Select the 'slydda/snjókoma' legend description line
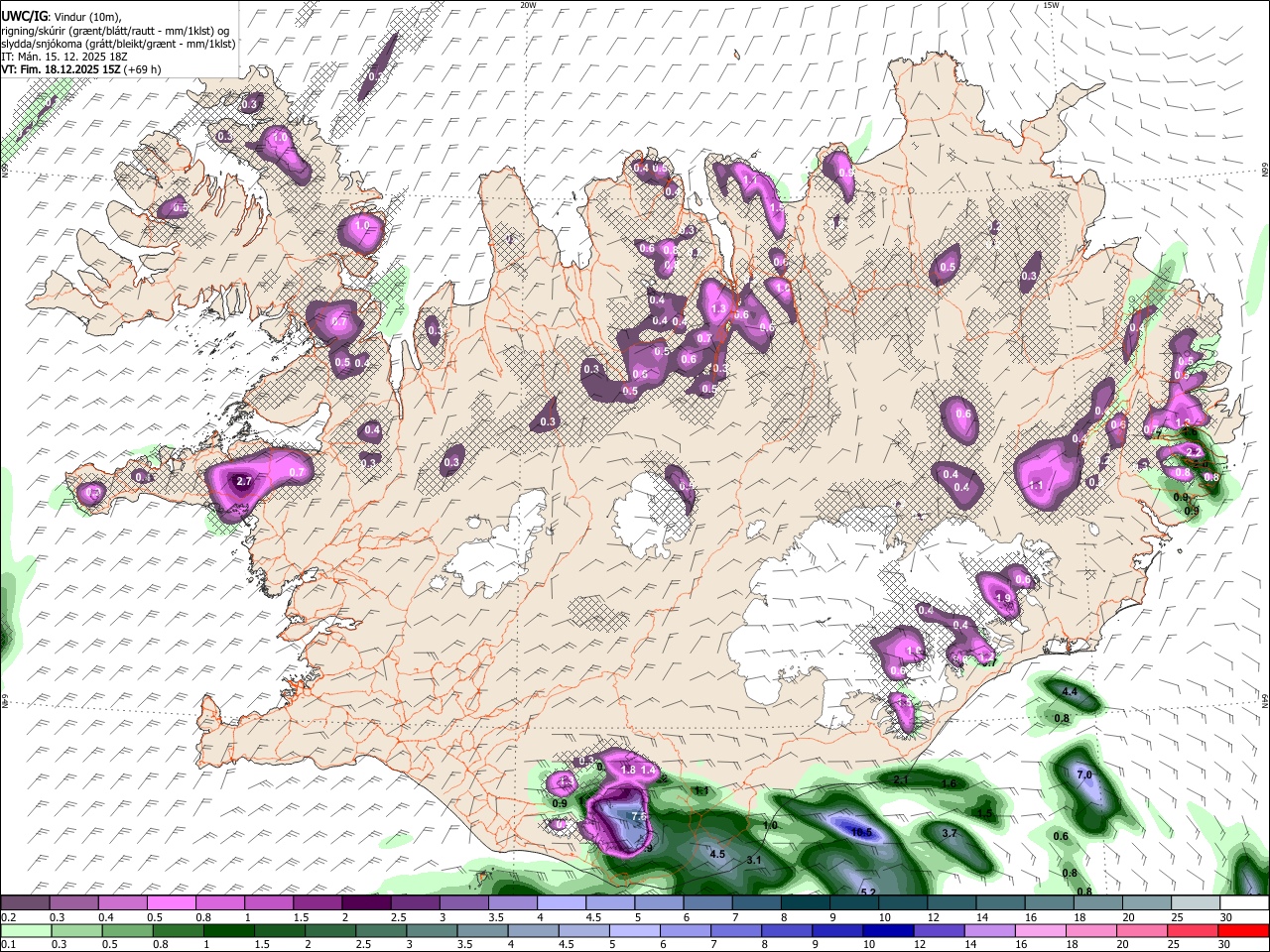This screenshot has height=952, width=1270. point(119,44)
